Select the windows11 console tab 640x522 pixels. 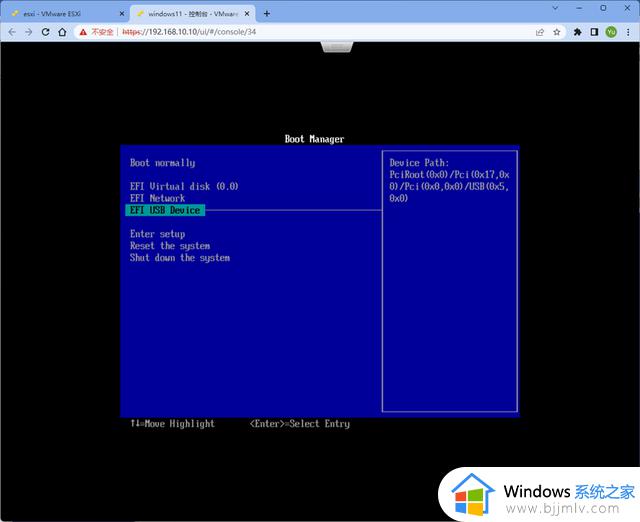192,13
